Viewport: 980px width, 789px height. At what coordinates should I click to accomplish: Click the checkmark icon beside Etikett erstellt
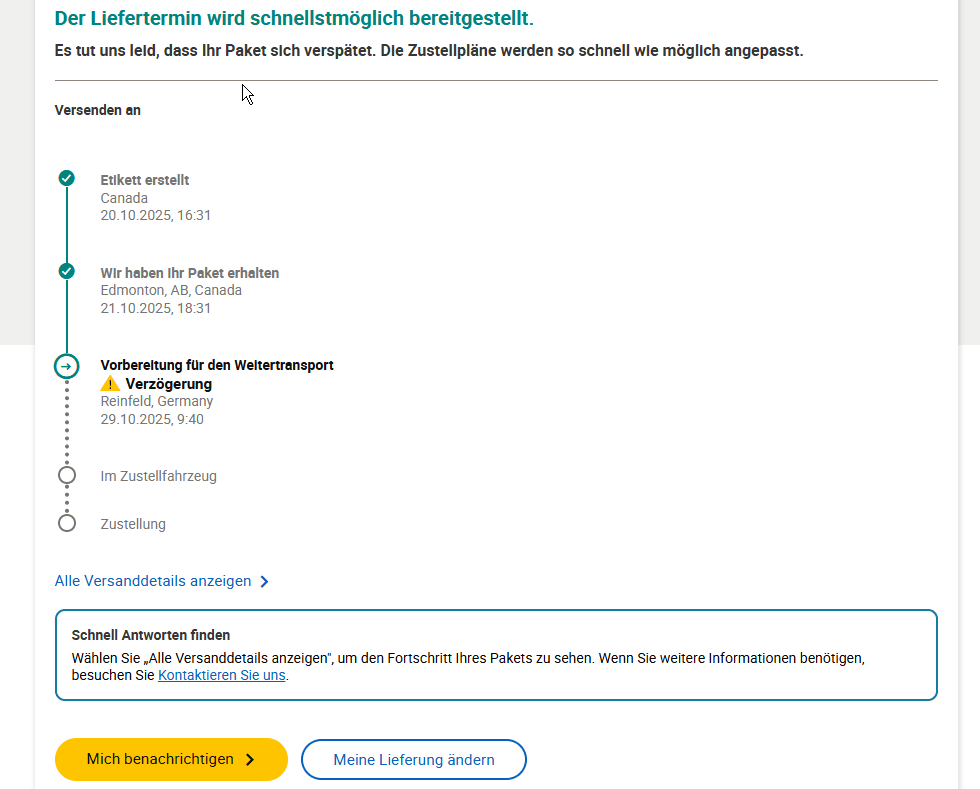pos(66,179)
